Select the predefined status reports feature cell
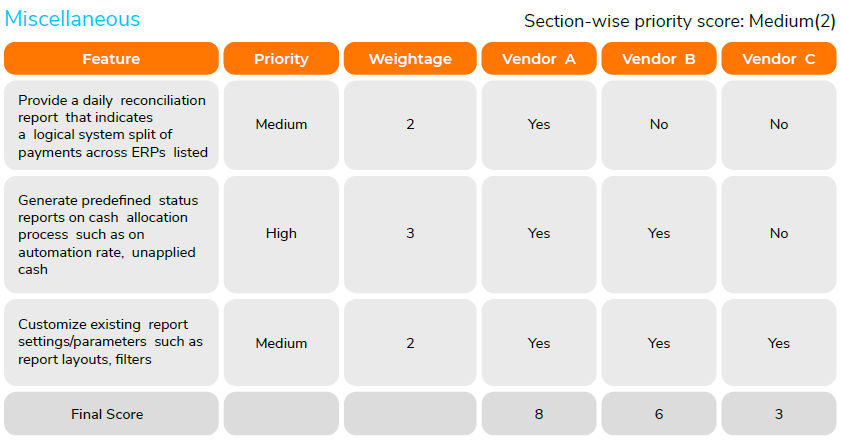Viewport: 841px width, 443px height. coord(111,234)
